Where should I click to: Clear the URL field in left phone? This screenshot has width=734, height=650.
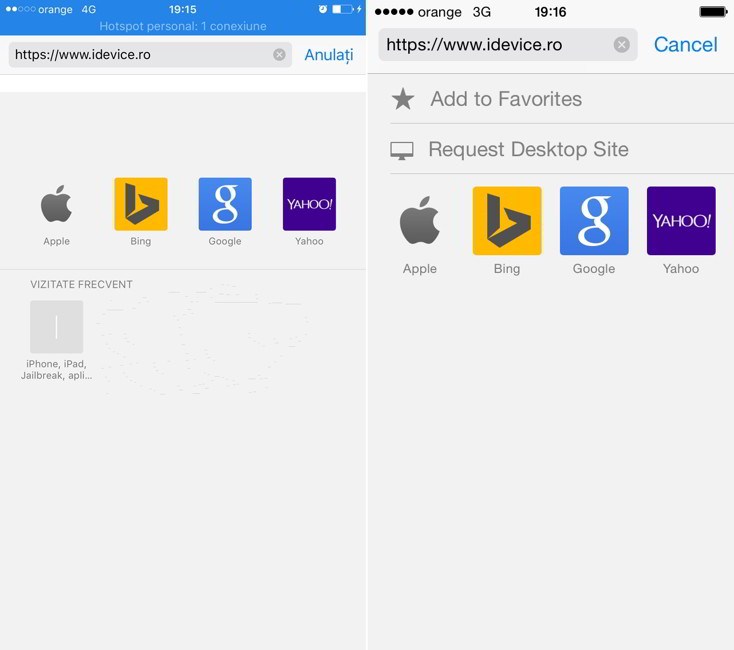279,55
